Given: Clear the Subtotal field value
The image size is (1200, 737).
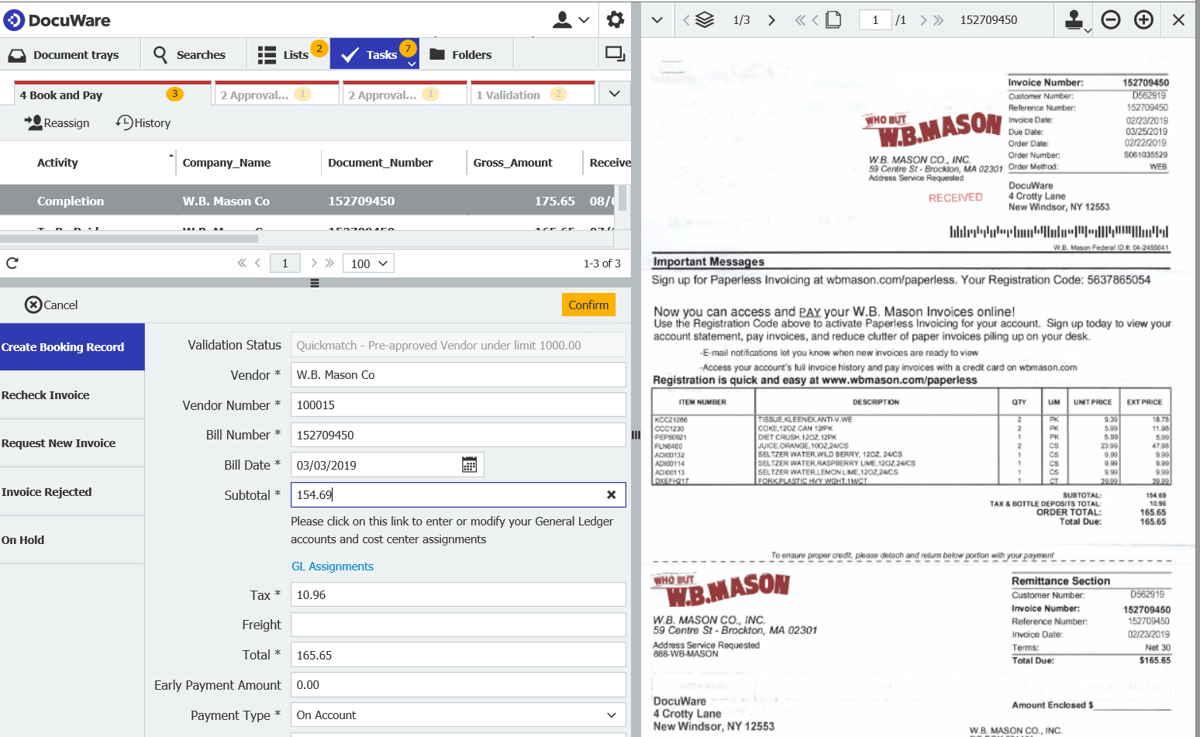Looking at the screenshot, I should tap(610, 495).
